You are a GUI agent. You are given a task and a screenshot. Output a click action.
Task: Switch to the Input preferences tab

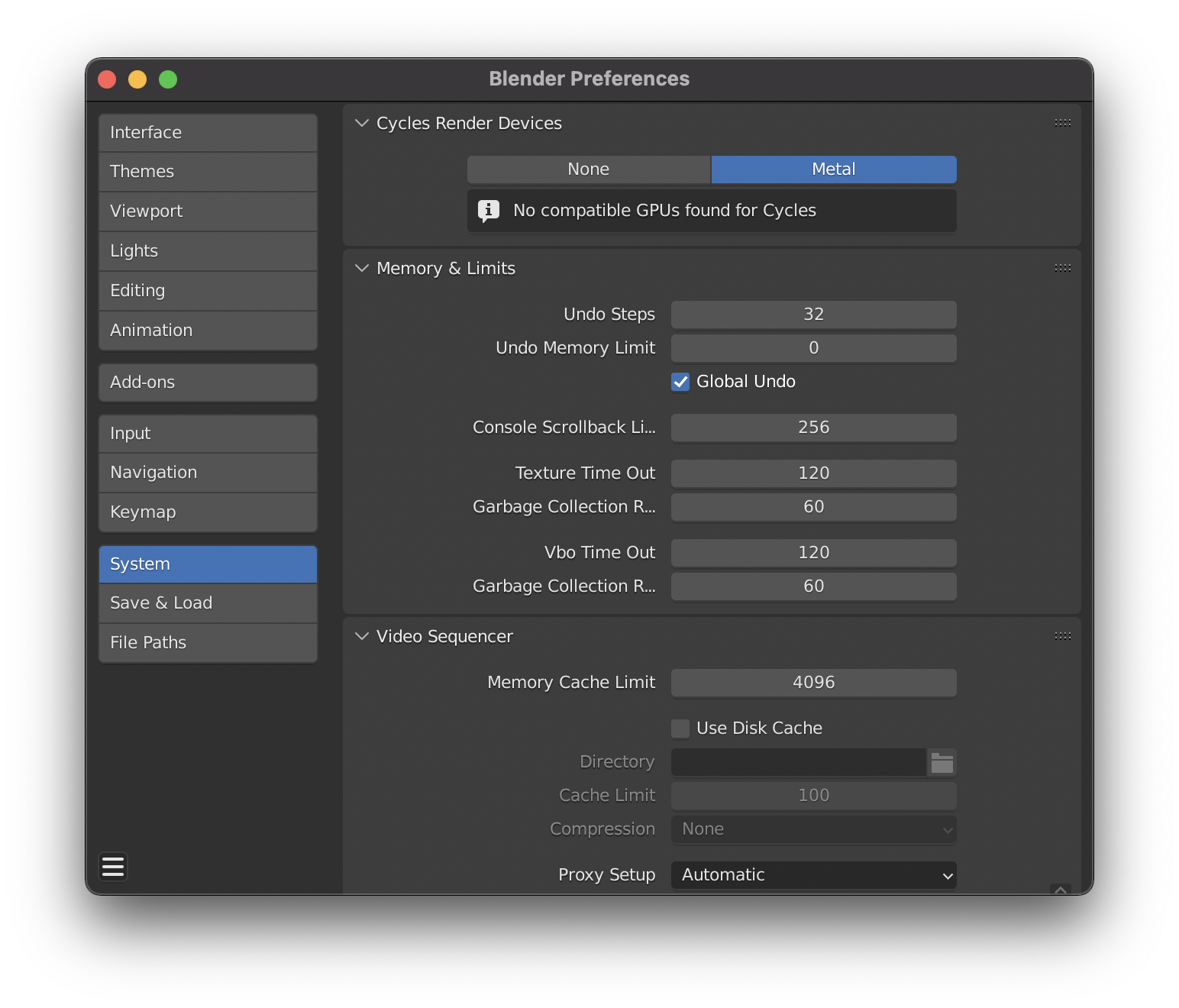pos(208,434)
